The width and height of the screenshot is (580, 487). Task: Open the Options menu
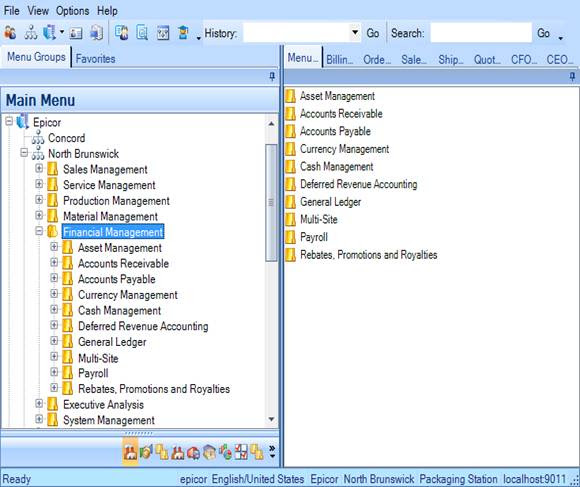[x=72, y=11]
